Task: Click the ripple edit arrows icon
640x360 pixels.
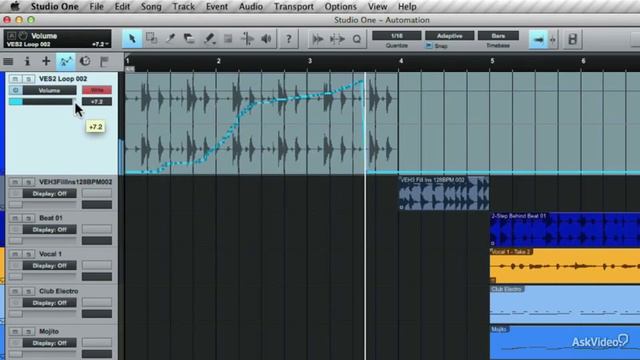Action: (x=337, y=39)
